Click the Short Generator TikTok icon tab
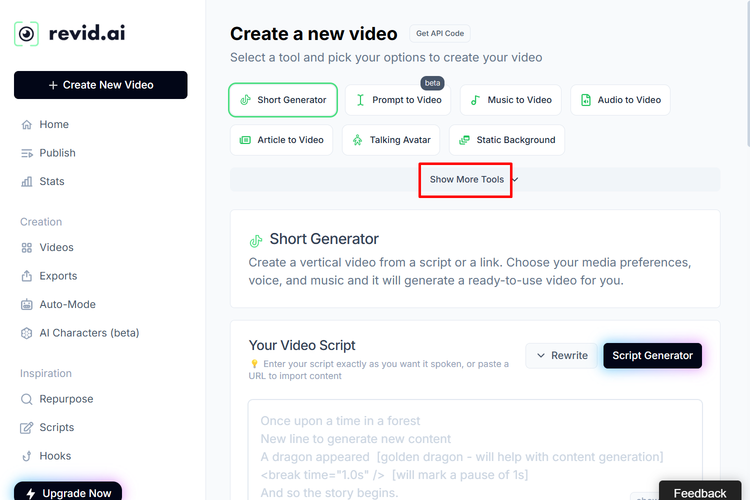750x500 pixels. point(245,100)
